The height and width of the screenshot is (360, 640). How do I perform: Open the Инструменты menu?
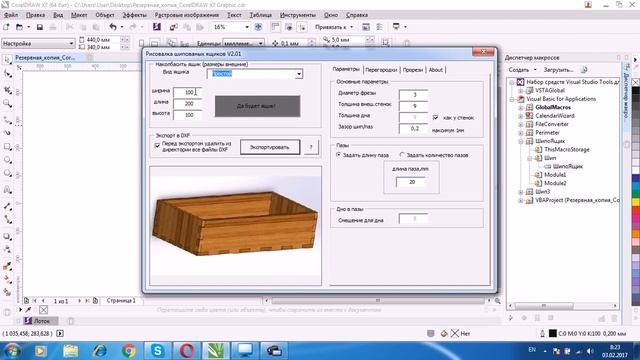coord(298,15)
